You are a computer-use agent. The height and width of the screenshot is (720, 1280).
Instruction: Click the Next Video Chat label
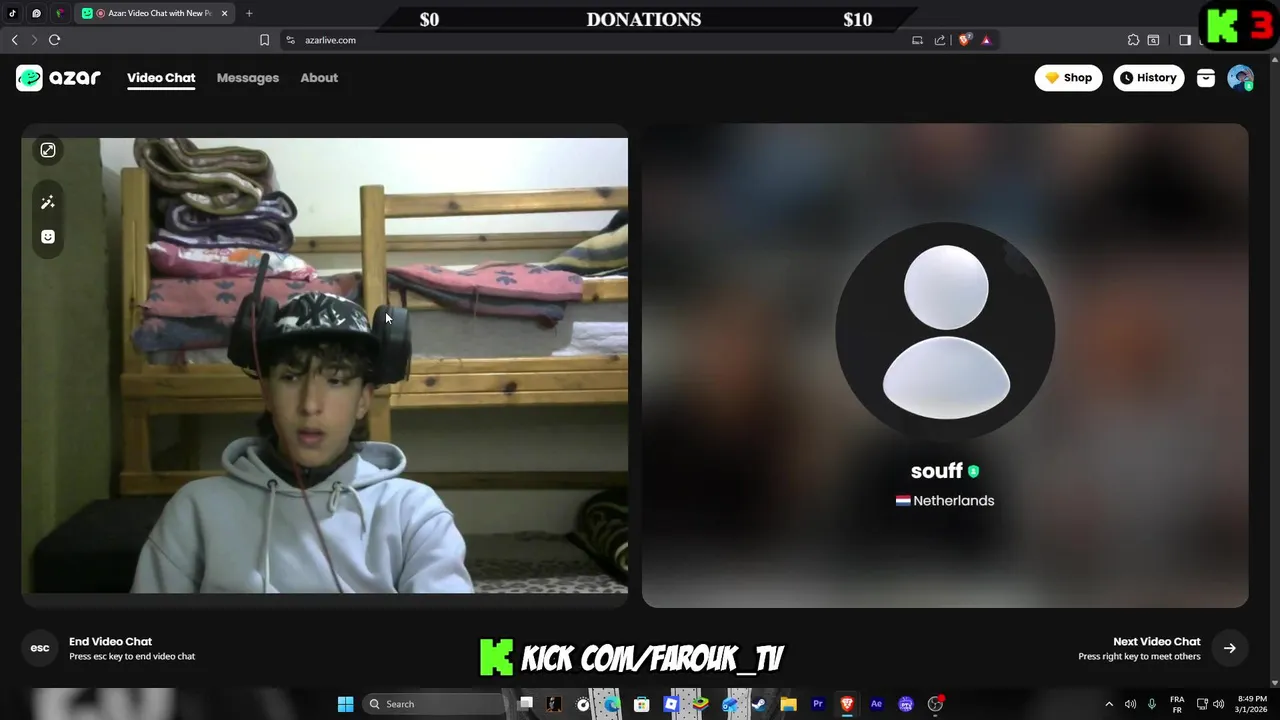1156,642
